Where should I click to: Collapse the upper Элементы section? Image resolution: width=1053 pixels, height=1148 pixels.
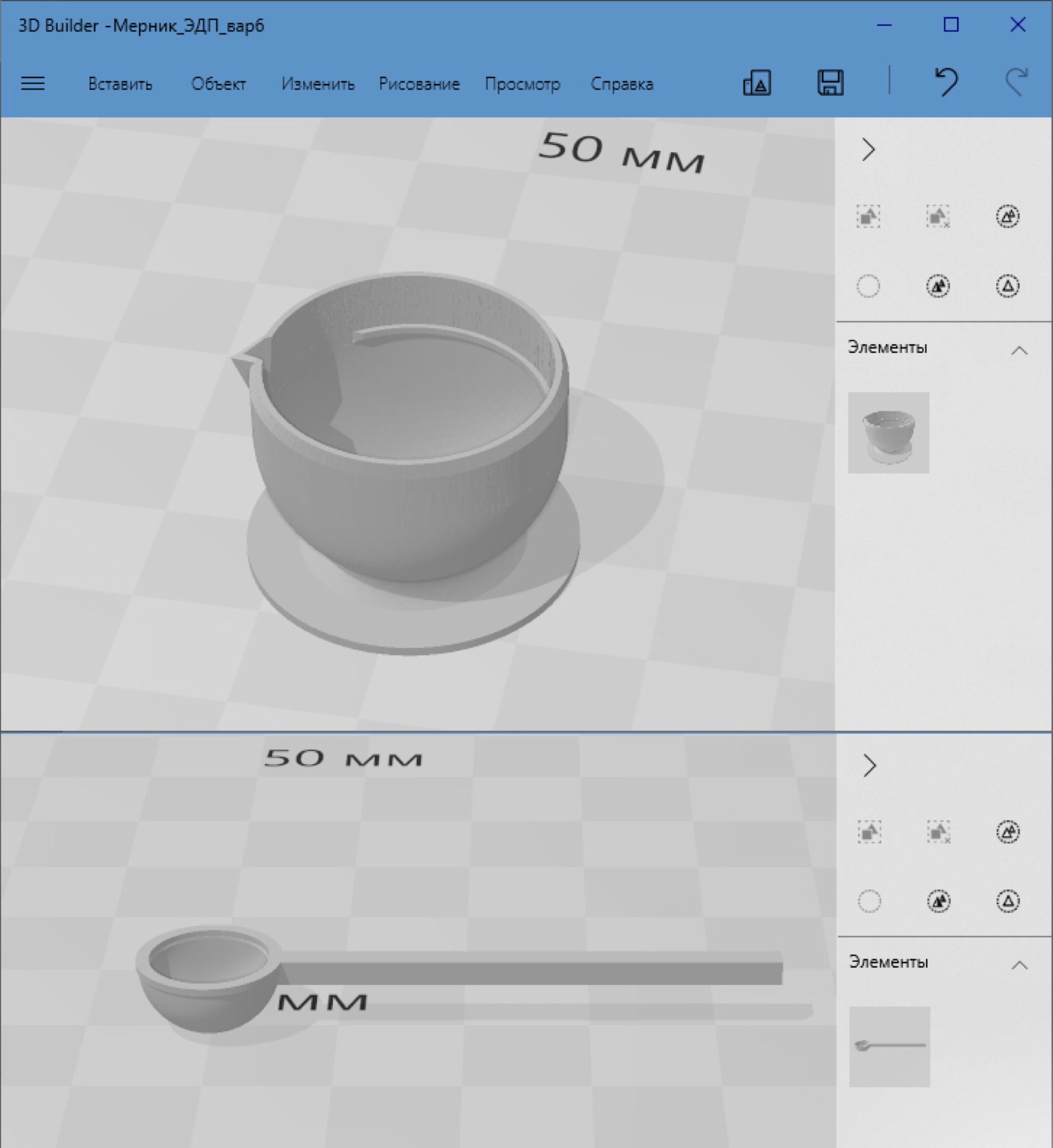point(1019,350)
